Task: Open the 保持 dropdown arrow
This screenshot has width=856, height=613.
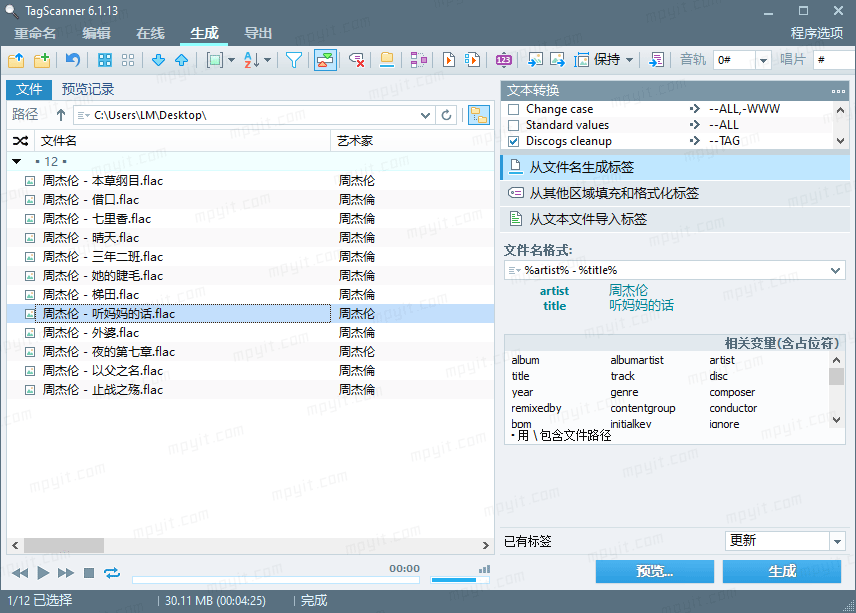Action: click(x=629, y=60)
